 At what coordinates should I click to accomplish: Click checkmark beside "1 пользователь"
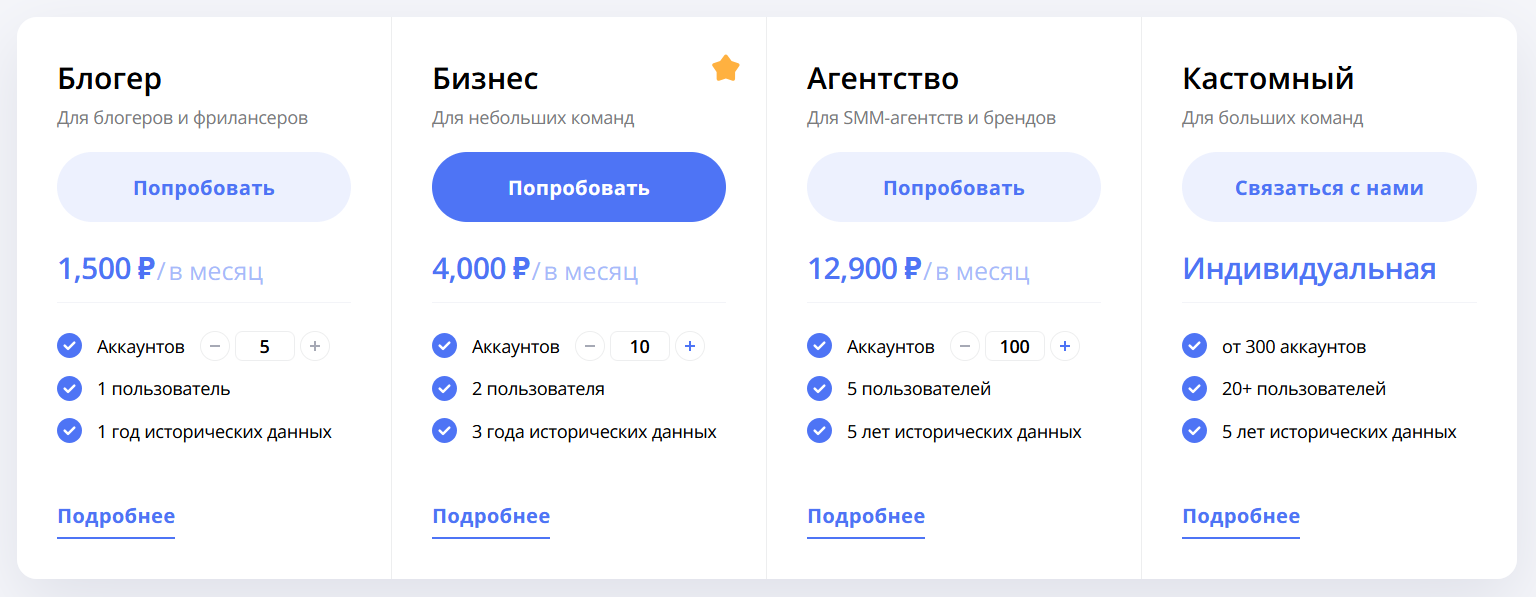pyautogui.click(x=69, y=388)
